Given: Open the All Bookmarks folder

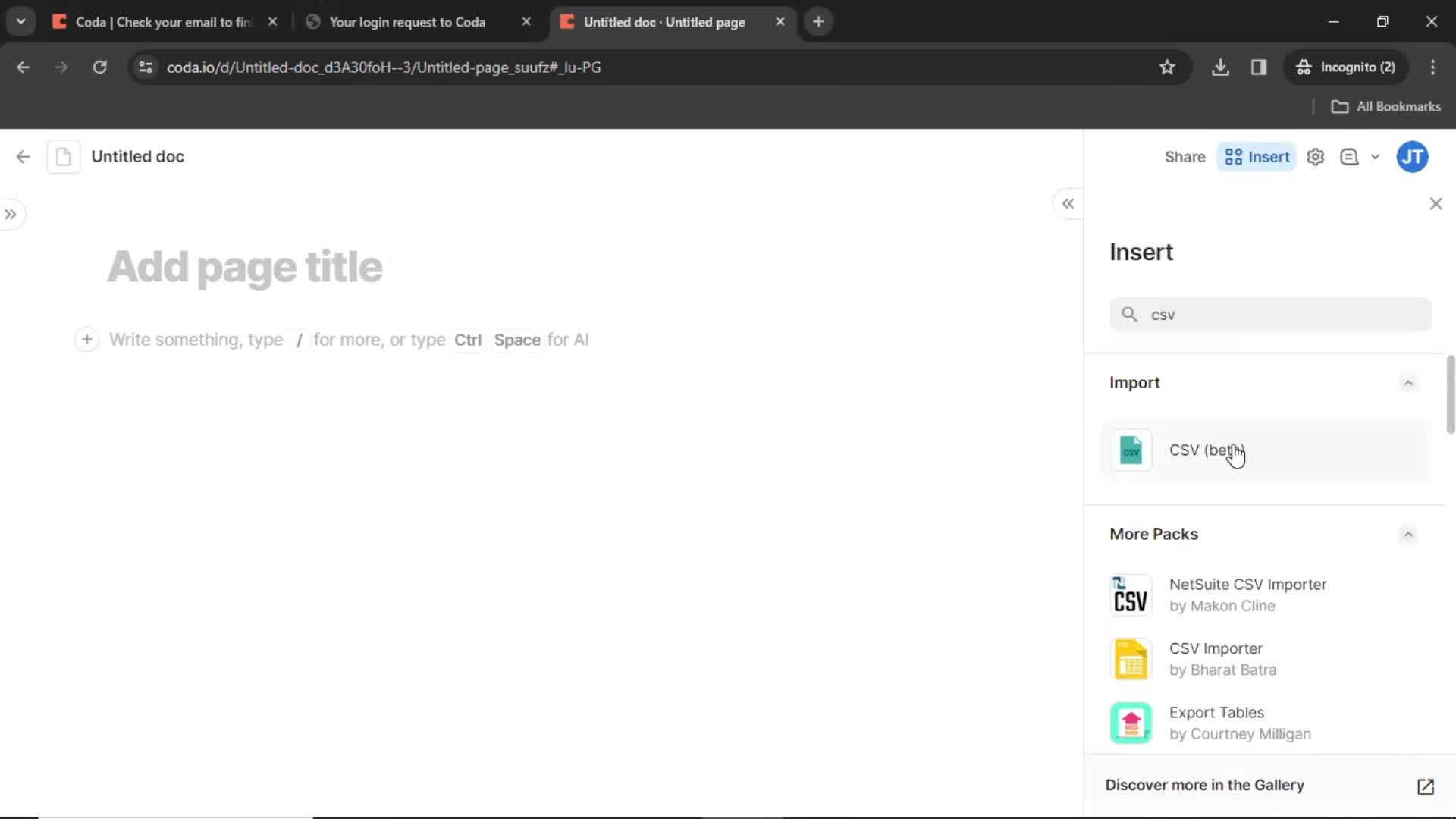Looking at the screenshot, I should tap(1386, 107).
